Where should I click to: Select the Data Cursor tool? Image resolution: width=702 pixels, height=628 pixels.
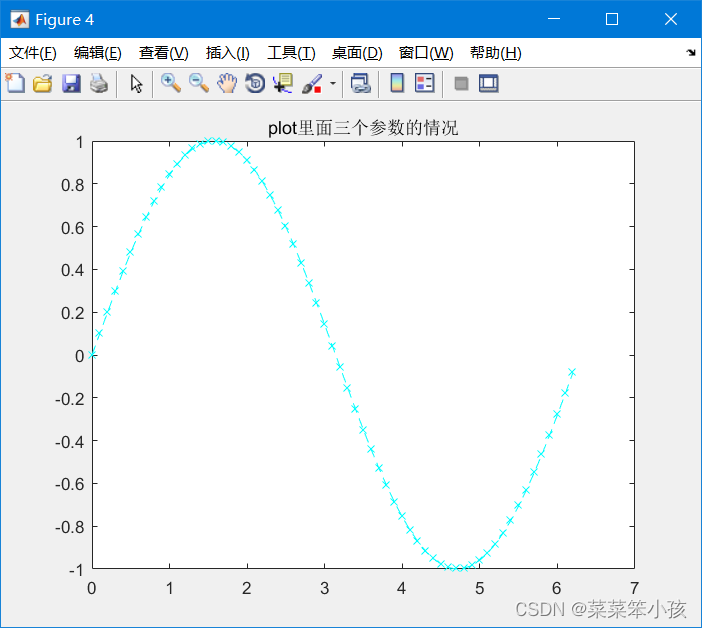point(283,83)
